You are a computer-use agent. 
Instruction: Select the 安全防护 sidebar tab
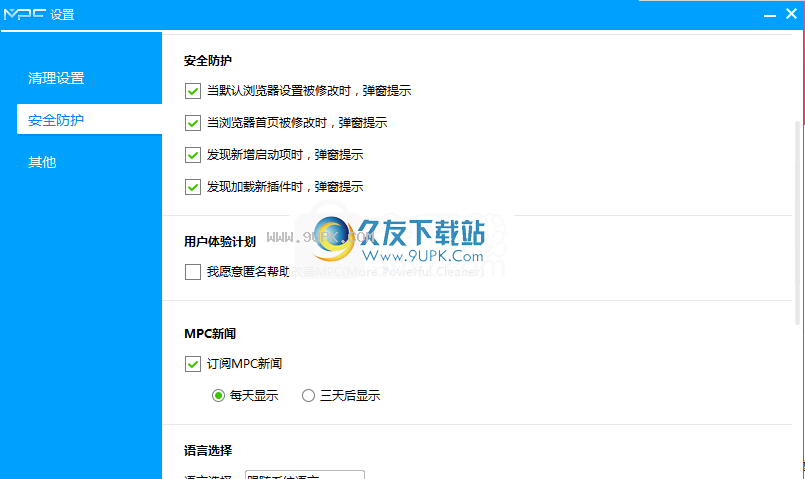pyautogui.click(x=89, y=120)
